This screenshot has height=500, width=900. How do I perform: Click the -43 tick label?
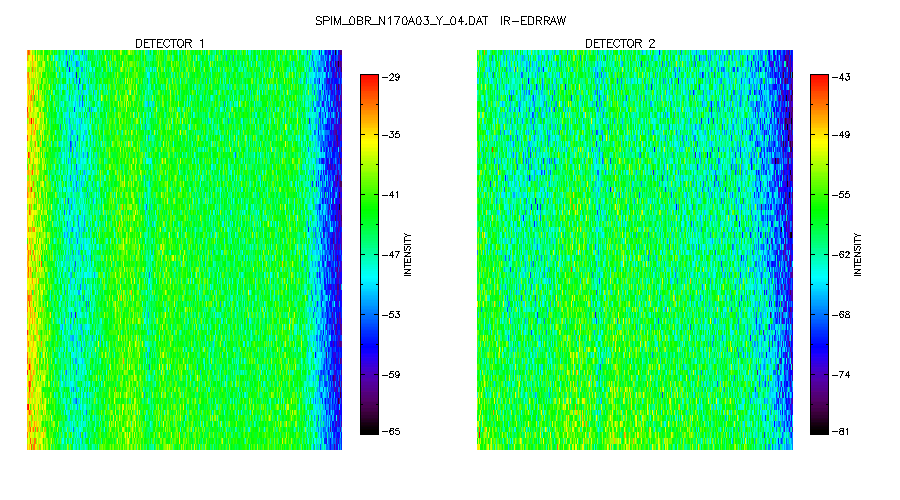[841, 77]
